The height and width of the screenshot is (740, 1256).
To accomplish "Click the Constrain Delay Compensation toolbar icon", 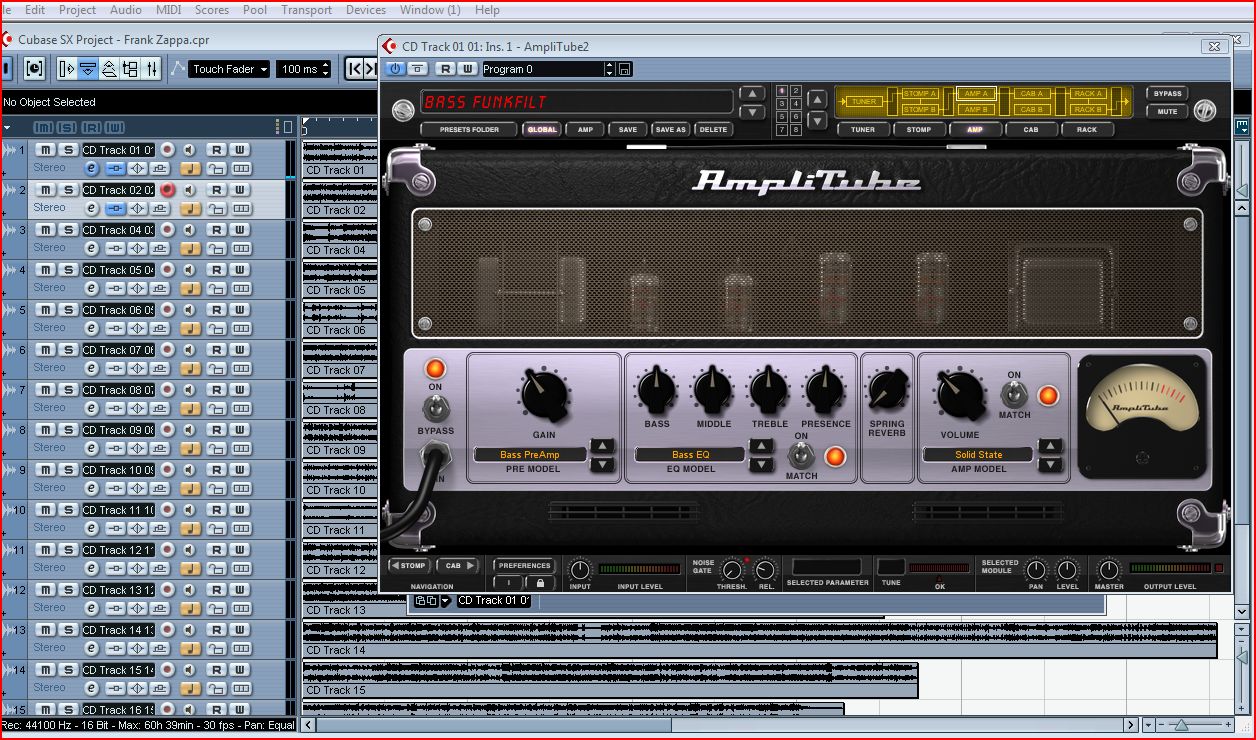I will (x=34, y=69).
